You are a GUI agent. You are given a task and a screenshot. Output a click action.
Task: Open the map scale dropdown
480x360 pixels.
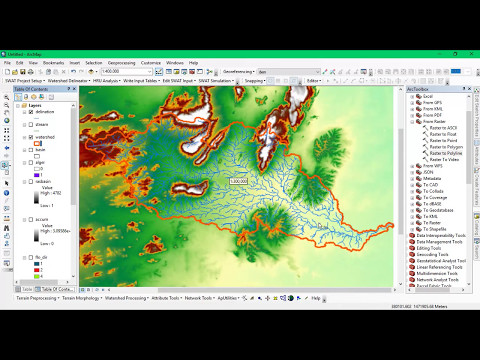pos(149,72)
